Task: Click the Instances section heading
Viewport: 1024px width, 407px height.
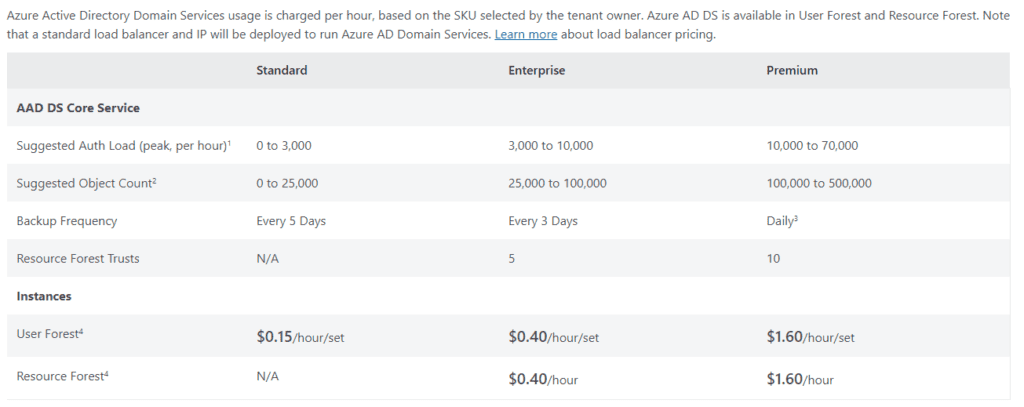Action: click(x=44, y=297)
